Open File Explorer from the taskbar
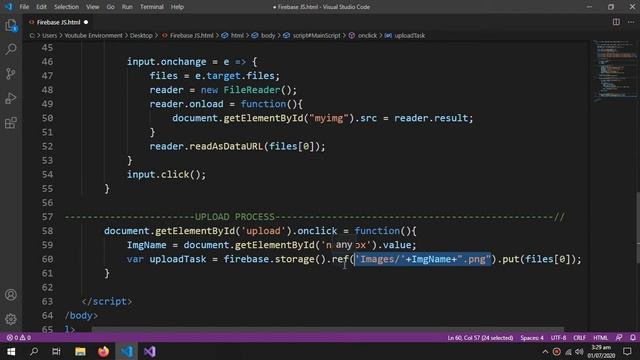640x360 pixels. click(x=80, y=351)
